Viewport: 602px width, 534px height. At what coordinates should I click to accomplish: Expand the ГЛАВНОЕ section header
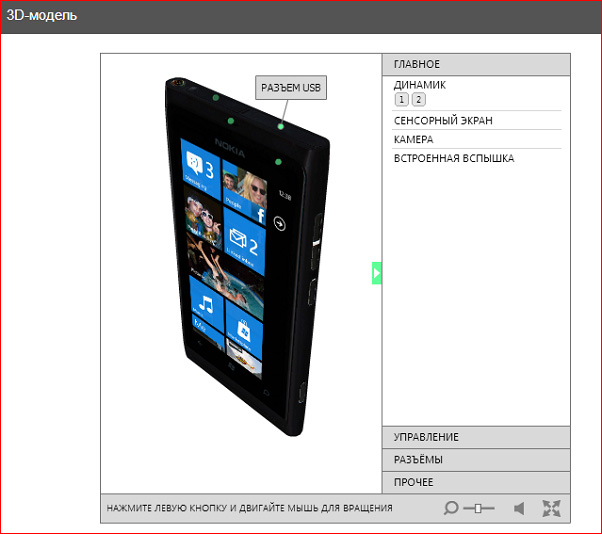pyautogui.click(x=476, y=64)
